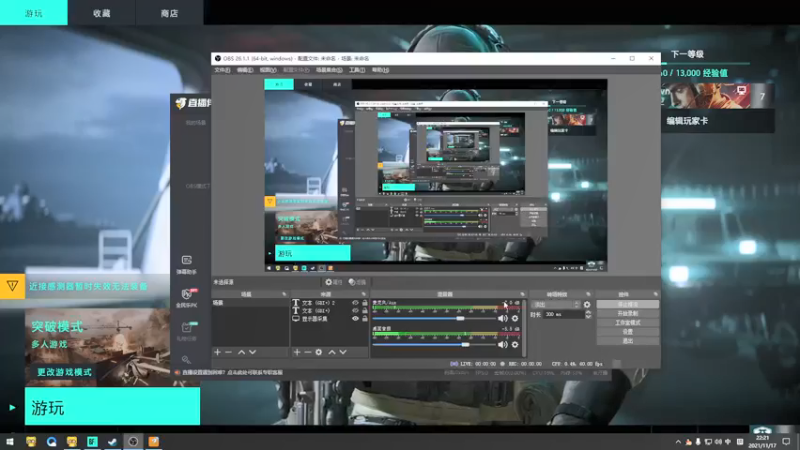Toggle lock on 显示器采集 source
The width and height of the screenshot is (800, 450).
pos(365,319)
